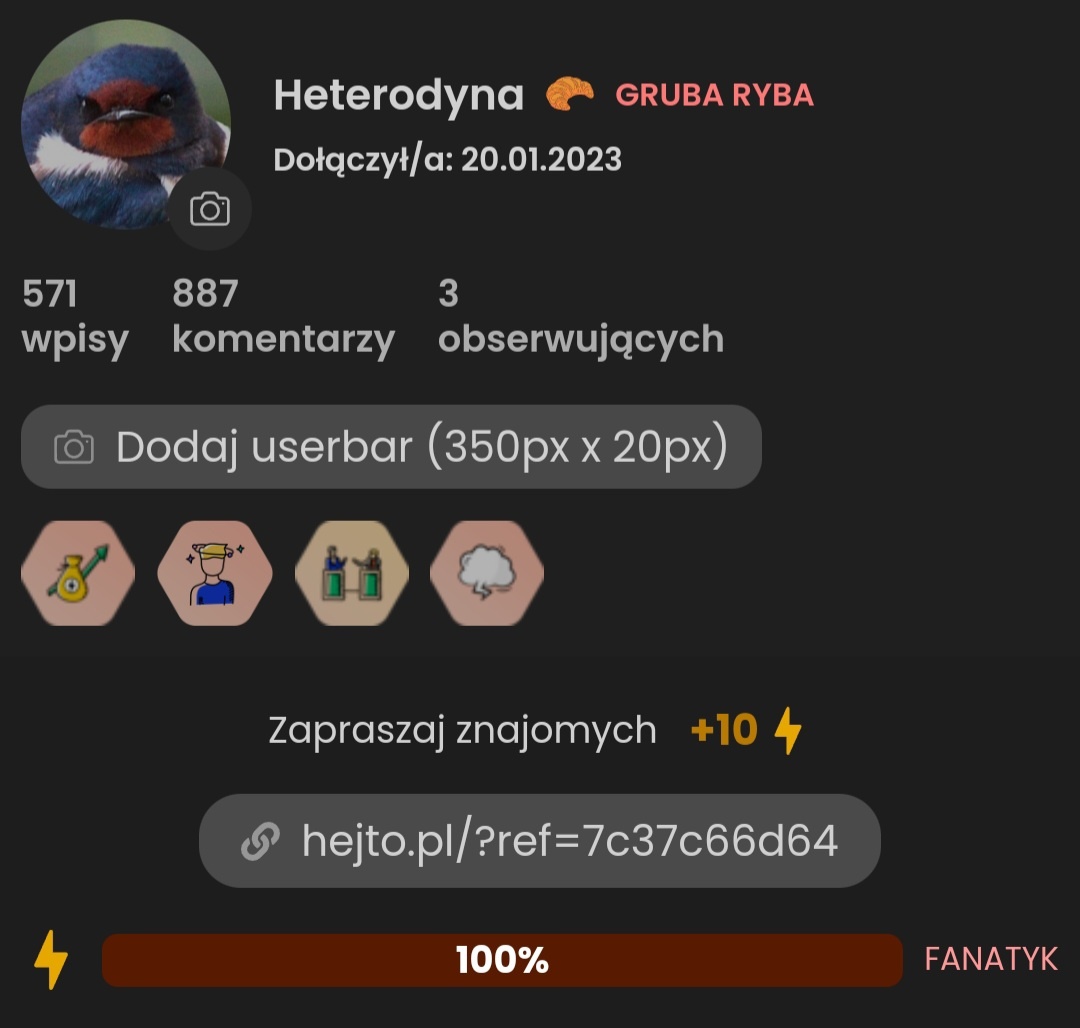Screen dimensions: 1080x1028
Task: View the 571 wpisy list
Action: 75,317
